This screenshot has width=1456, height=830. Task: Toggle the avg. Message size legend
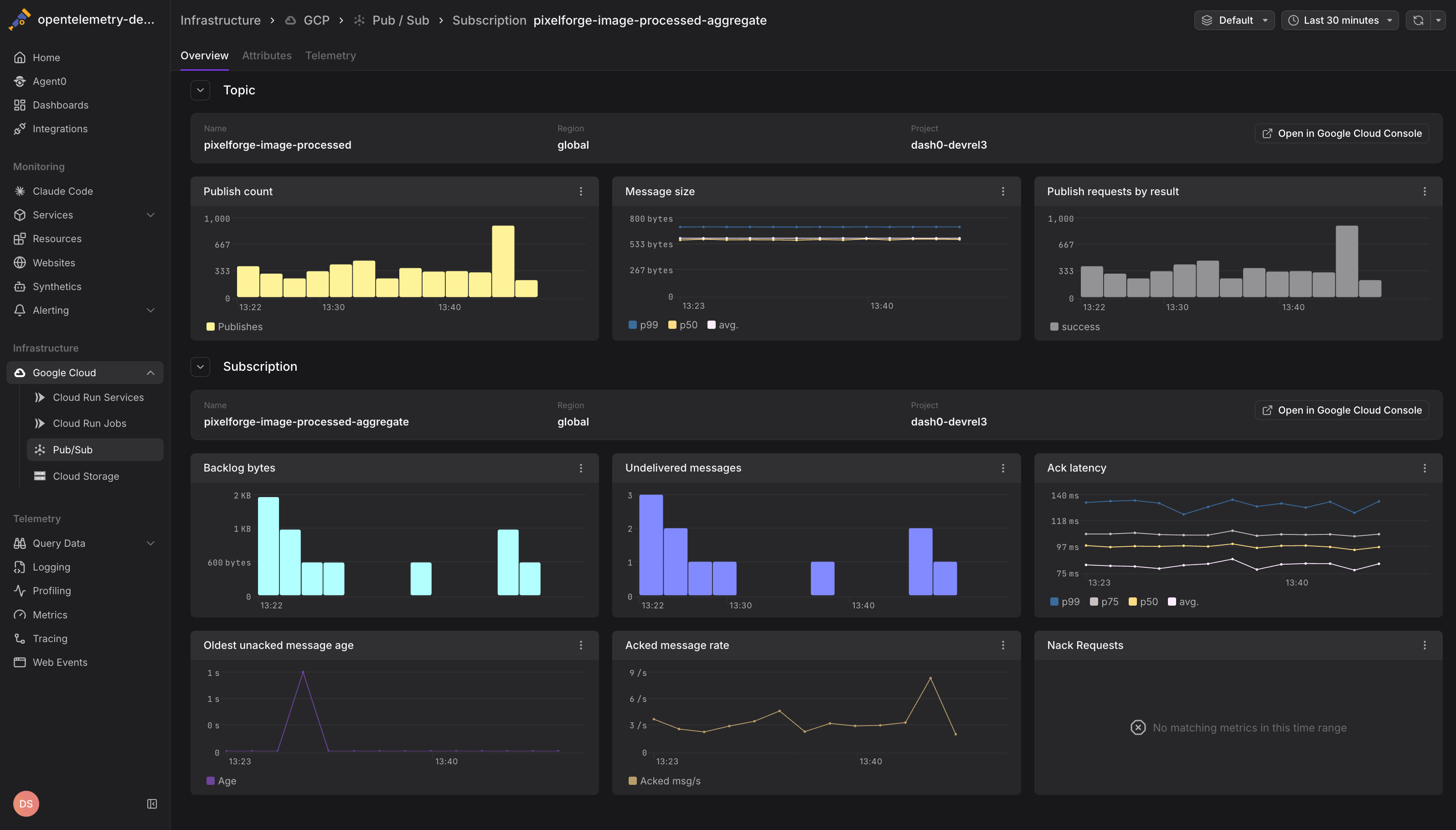(x=723, y=325)
